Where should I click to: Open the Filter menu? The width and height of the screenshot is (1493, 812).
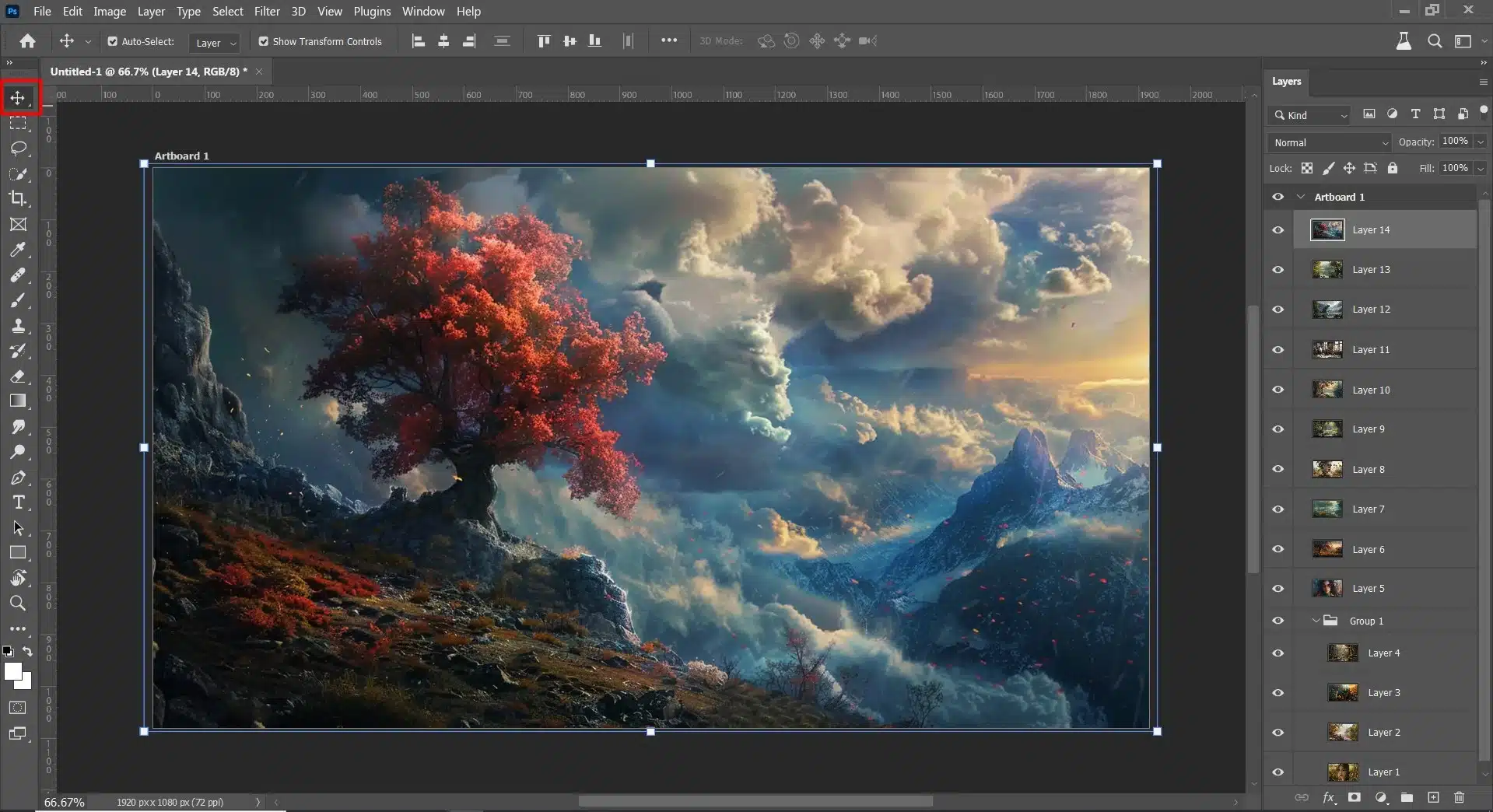[267, 11]
